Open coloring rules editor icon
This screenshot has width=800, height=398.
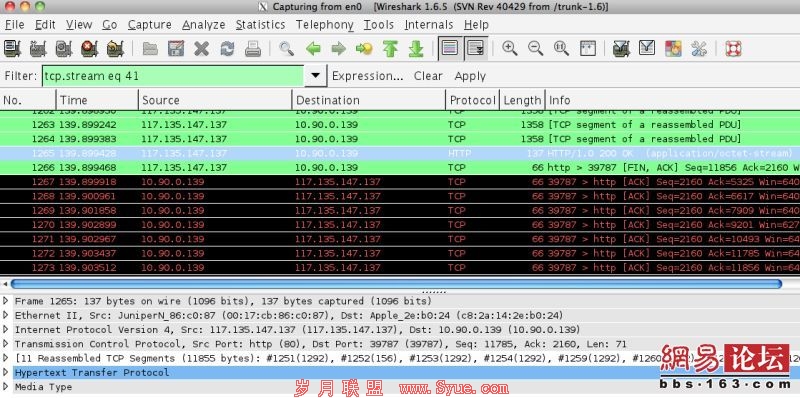click(x=673, y=49)
